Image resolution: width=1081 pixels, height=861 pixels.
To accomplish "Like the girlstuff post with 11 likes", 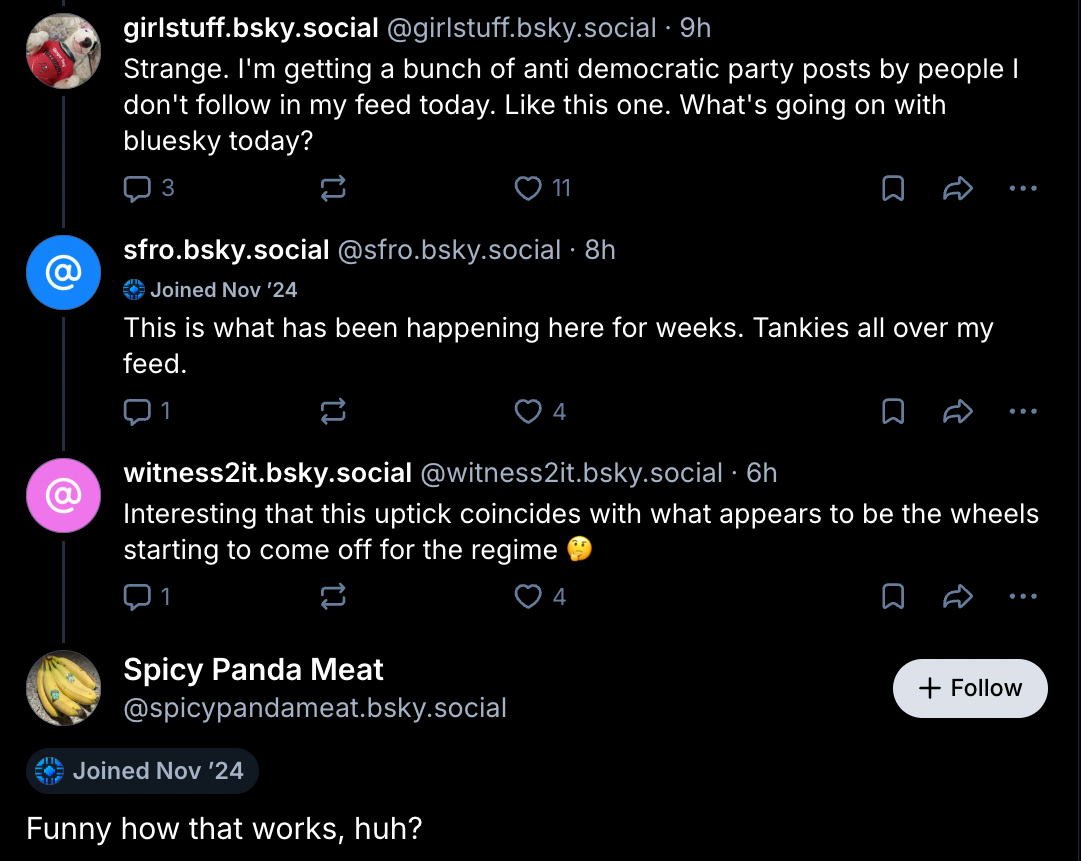I will pyautogui.click(x=528, y=188).
